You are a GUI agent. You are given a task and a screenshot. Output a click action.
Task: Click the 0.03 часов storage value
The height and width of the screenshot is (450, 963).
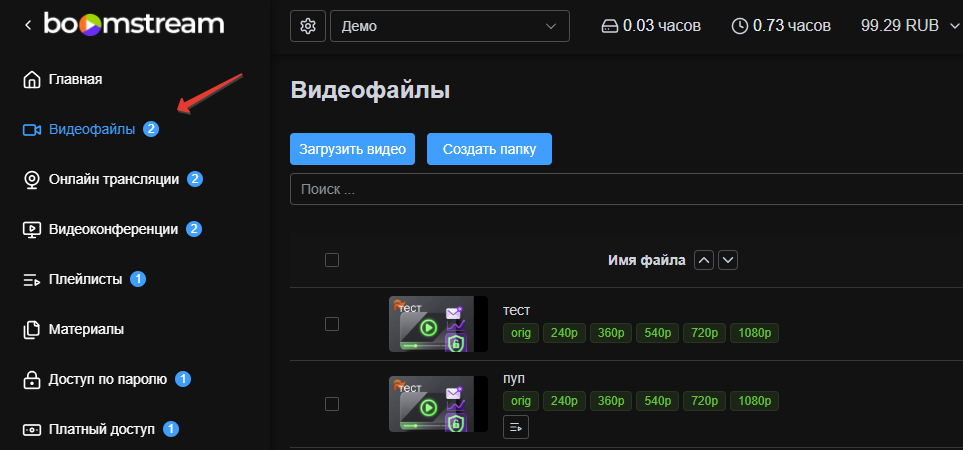coord(661,26)
